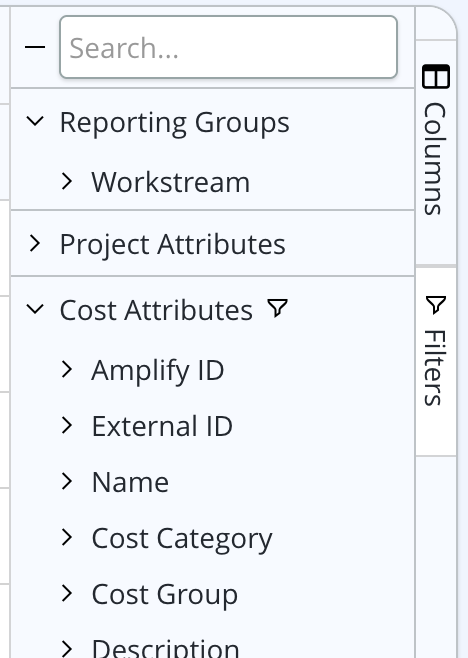Expand the Cost Category filter chevron
This screenshot has height=658, width=468.
pyautogui.click(x=67, y=537)
